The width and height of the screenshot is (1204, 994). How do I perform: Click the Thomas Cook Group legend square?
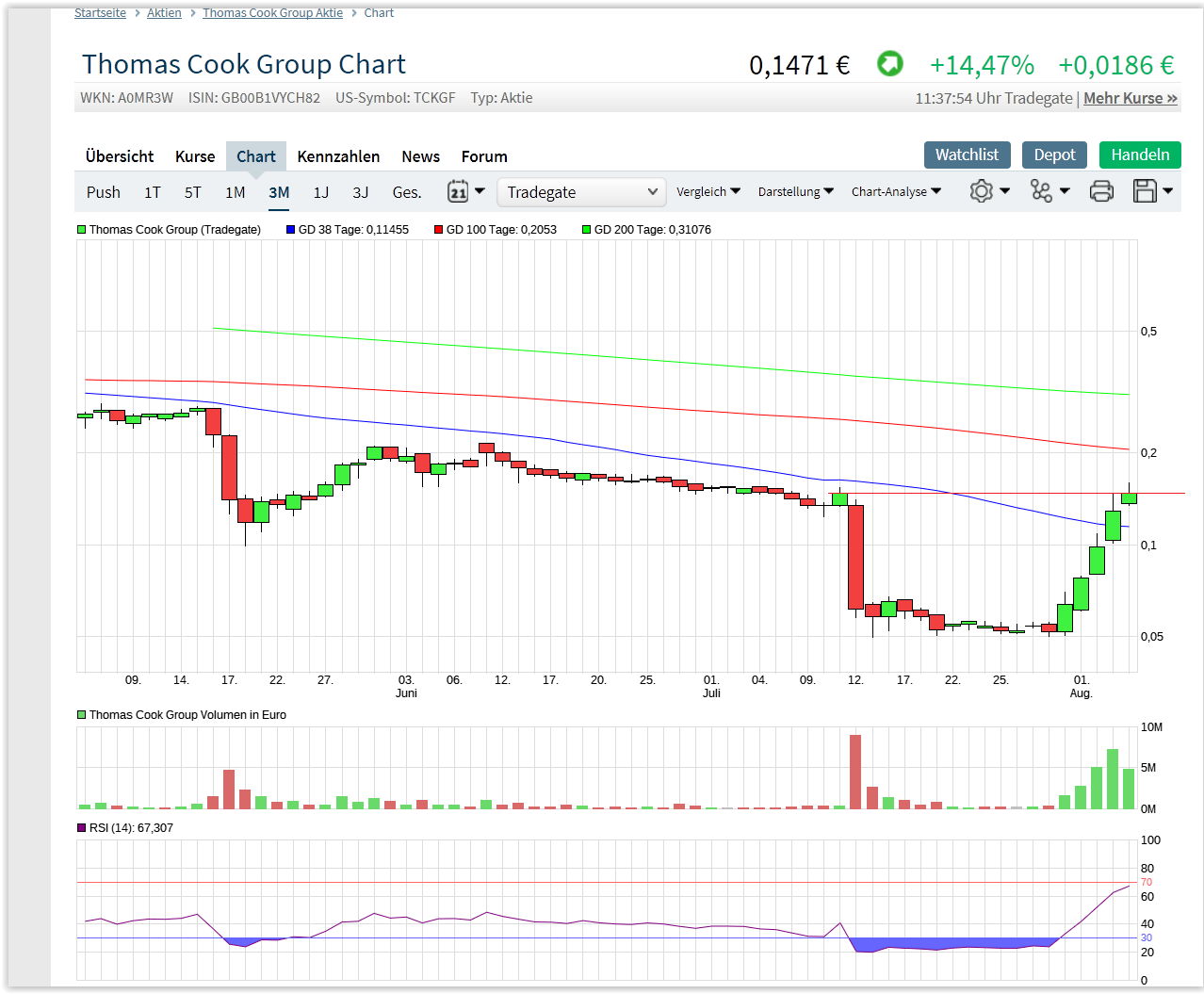coord(81,229)
